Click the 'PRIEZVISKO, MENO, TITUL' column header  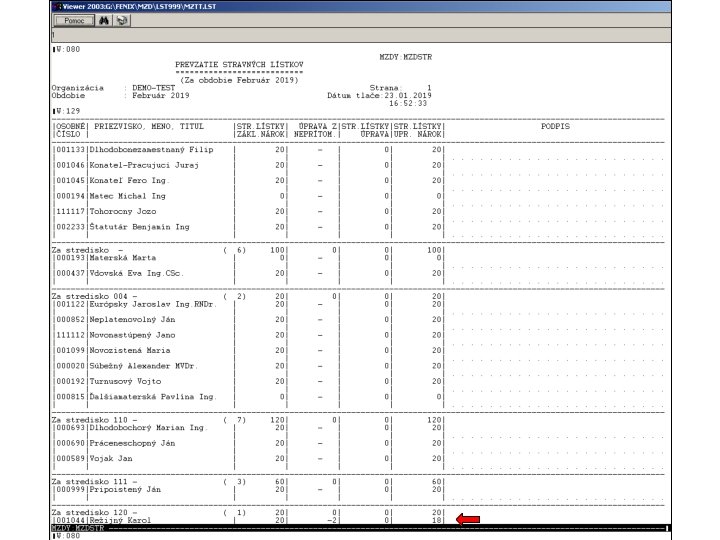pos(149,126)
